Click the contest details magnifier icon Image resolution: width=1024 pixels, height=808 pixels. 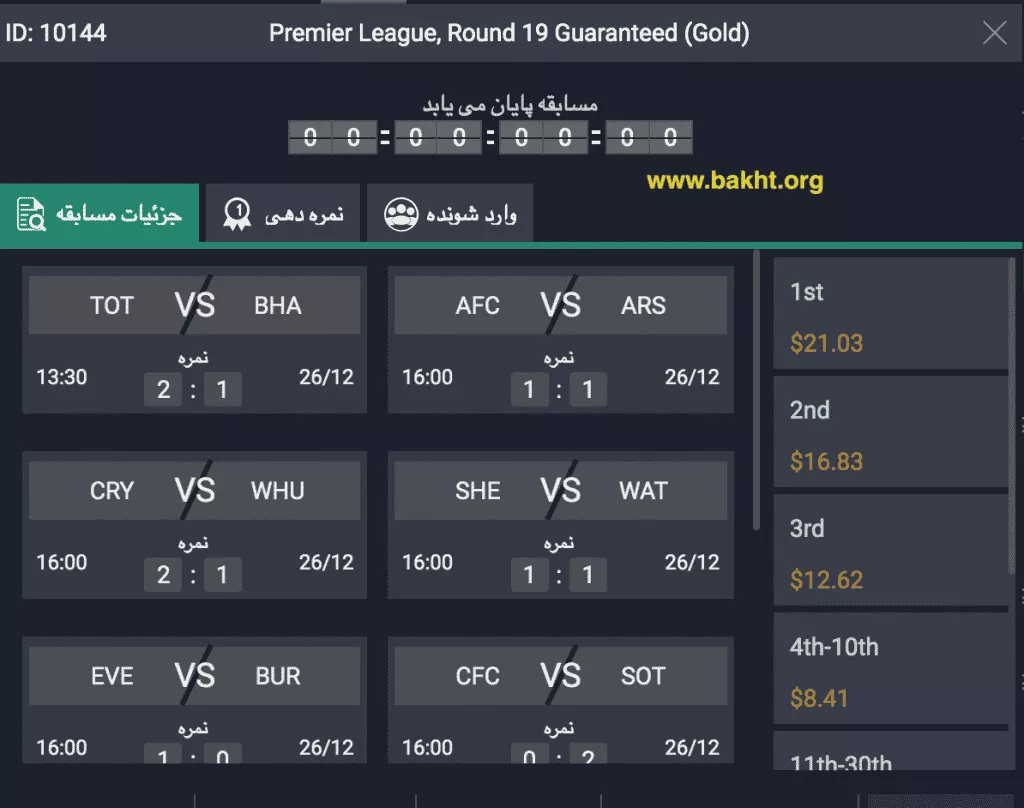(31, 214)
